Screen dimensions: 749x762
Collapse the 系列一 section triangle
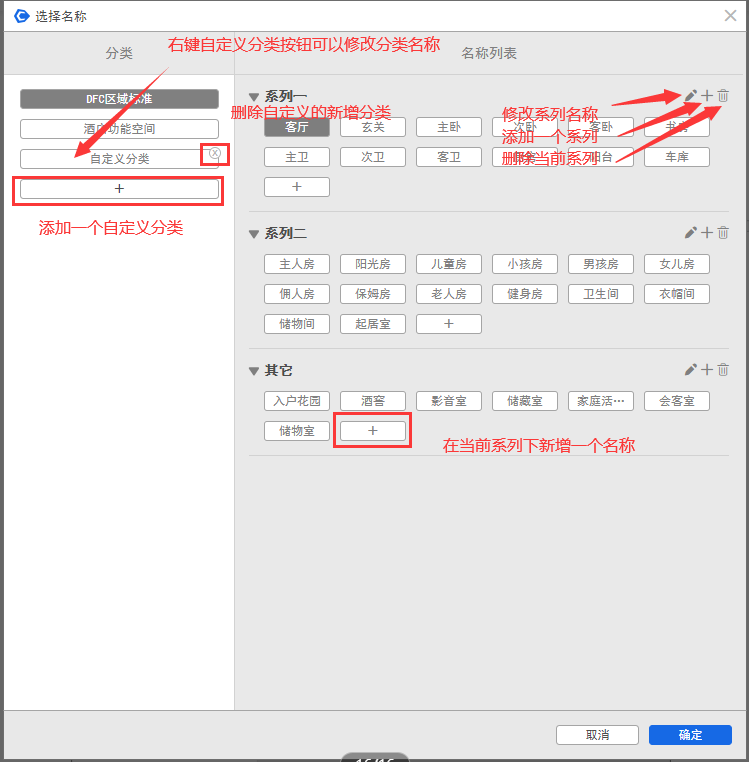coord(254,97)
